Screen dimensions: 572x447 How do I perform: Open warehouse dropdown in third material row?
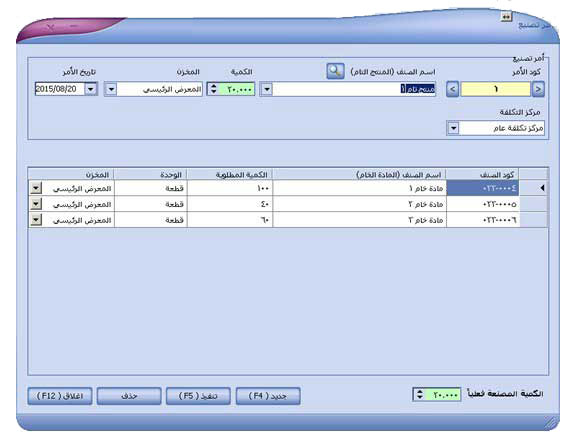tap(36, 220)
